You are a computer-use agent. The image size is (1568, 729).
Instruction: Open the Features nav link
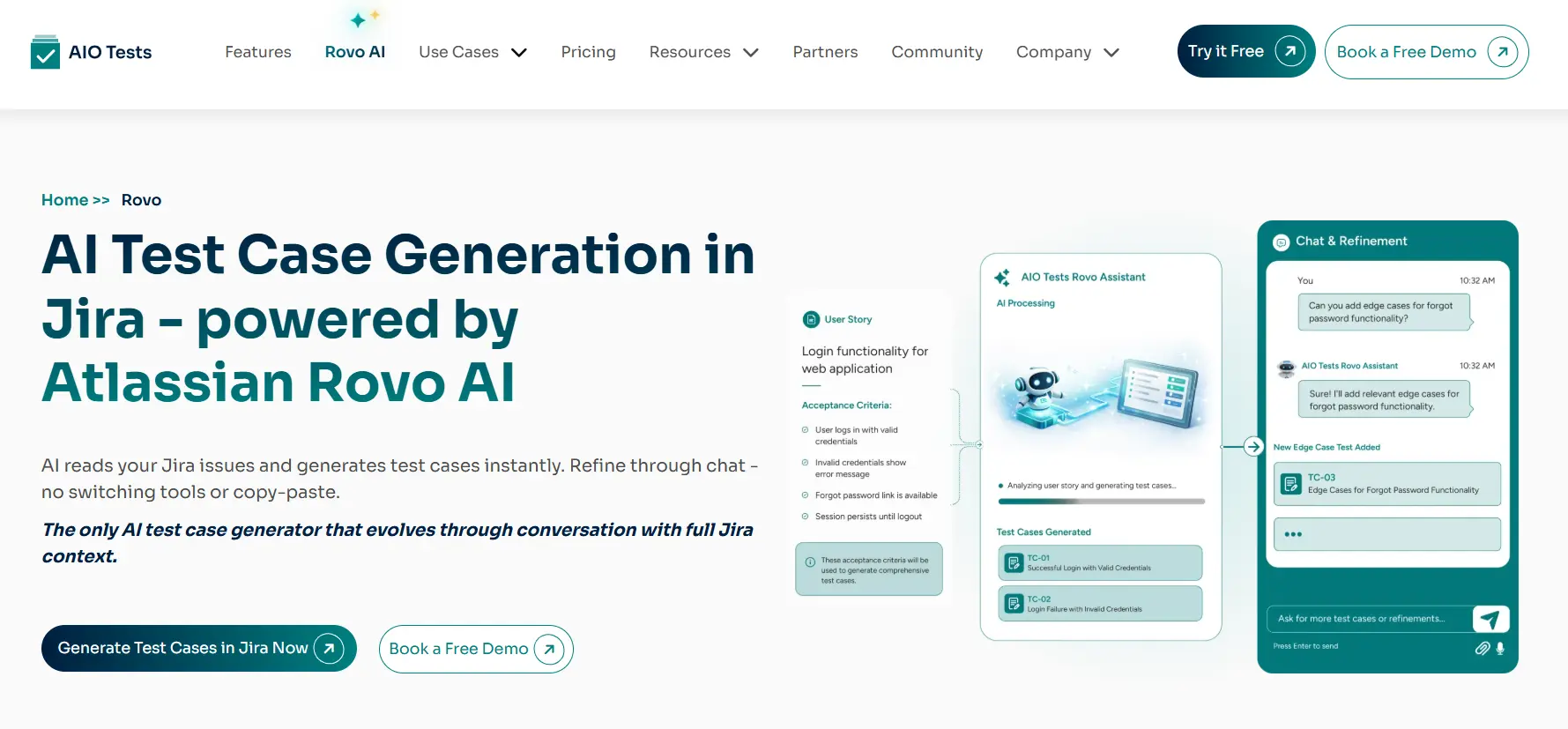(258, 52)
